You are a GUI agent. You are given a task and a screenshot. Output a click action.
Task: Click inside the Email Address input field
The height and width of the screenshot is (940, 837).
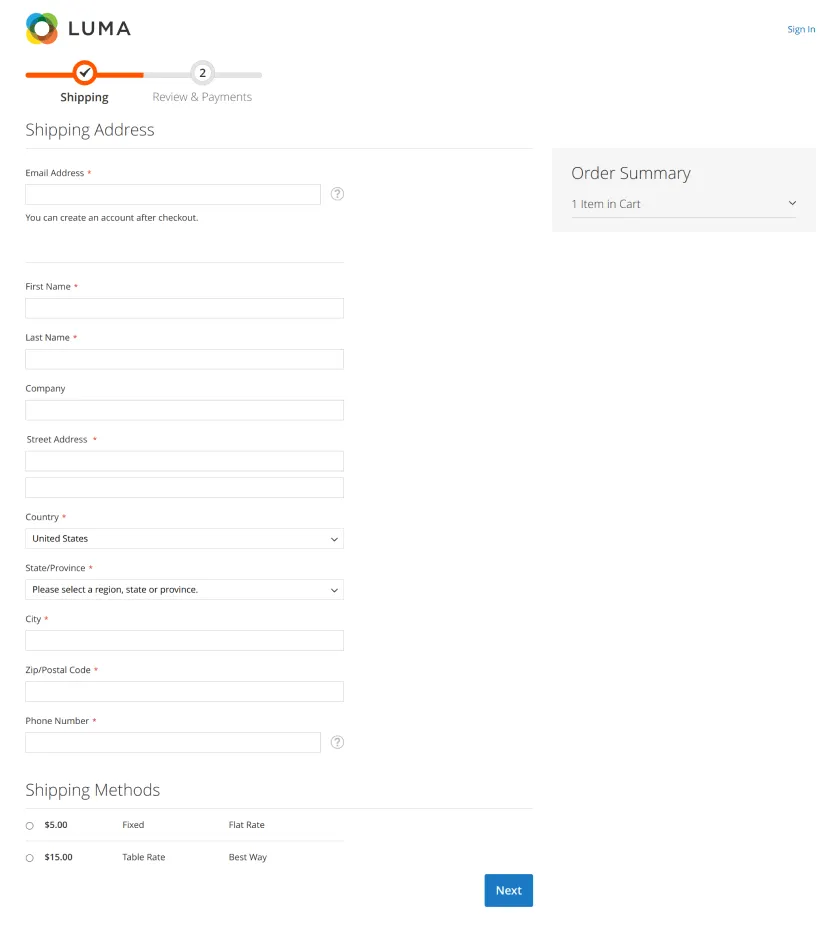click(172, 193)
